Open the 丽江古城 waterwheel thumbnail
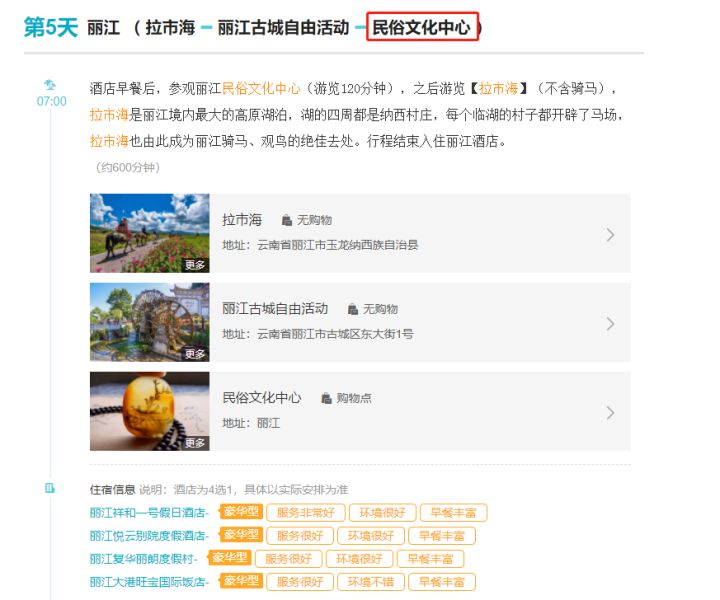This screenshot has height=600, width=720. click(149, 322)
